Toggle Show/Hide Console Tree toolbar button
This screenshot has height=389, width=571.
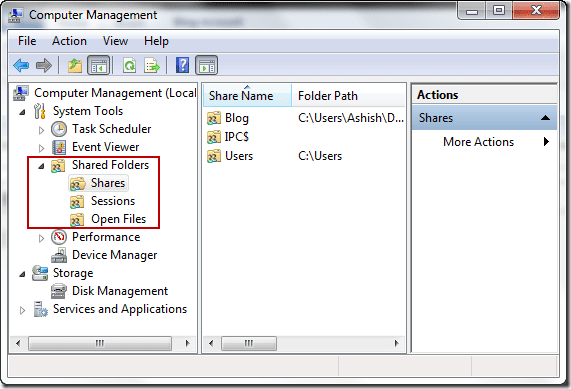98,66
